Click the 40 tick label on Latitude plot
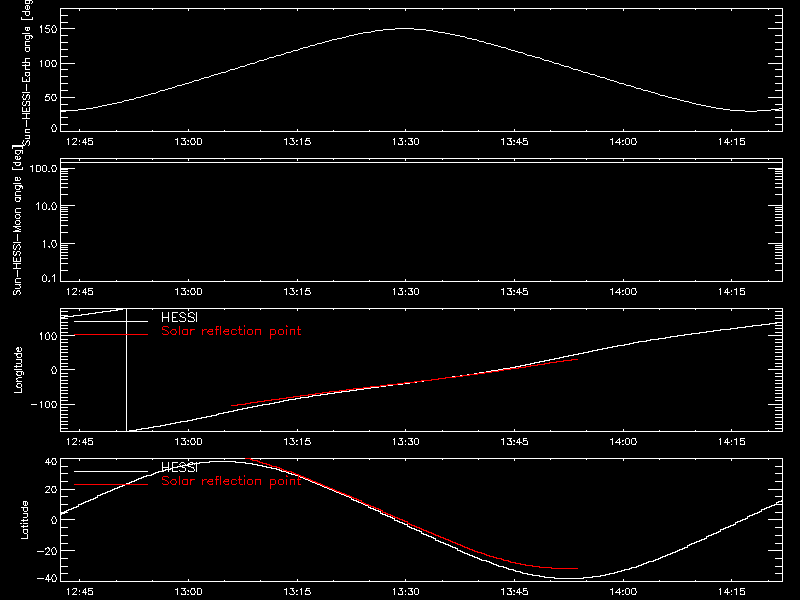This screenshot has height=600, width=800. click(51, 462)
